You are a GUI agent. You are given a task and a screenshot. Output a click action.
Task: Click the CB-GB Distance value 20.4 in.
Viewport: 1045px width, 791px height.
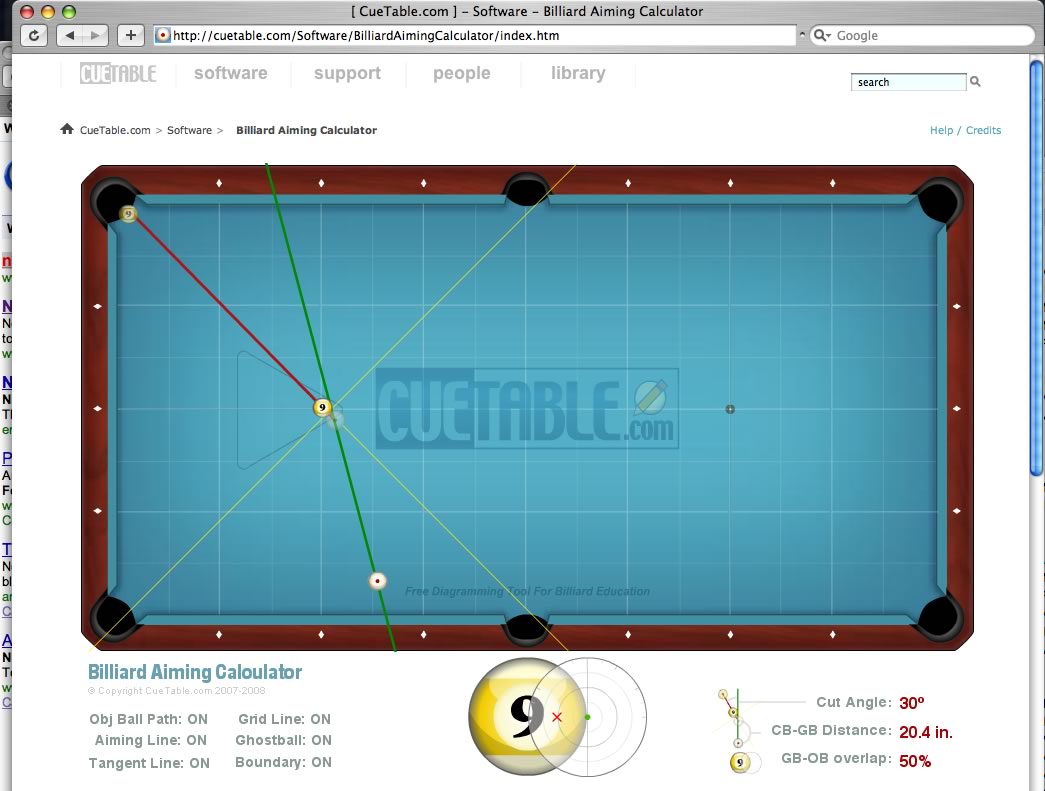click(926, 732)
